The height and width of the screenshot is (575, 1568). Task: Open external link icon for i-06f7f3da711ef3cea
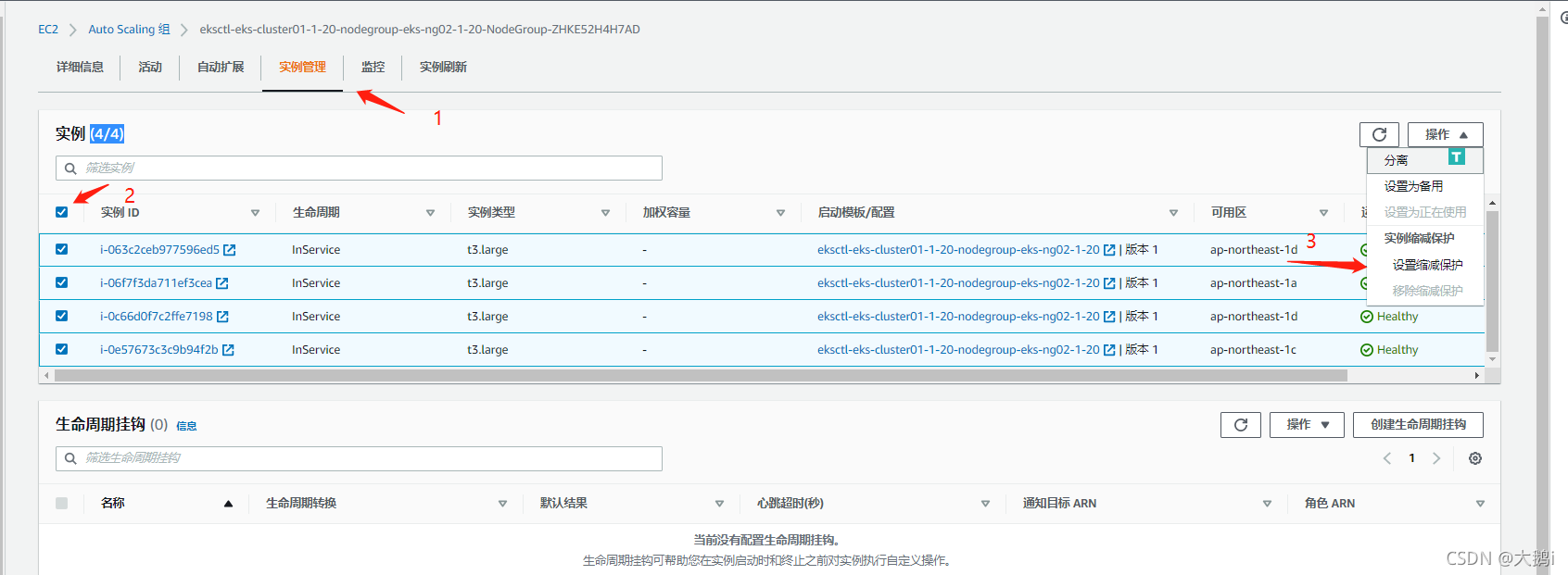click(x=222, y=283)
